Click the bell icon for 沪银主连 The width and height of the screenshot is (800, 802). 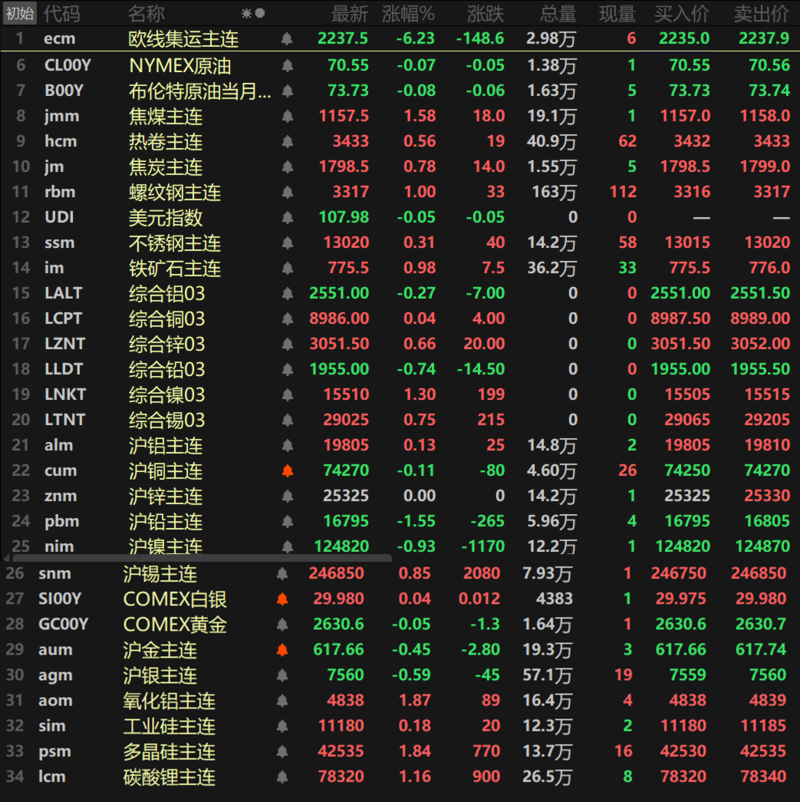tap(282, 675)
